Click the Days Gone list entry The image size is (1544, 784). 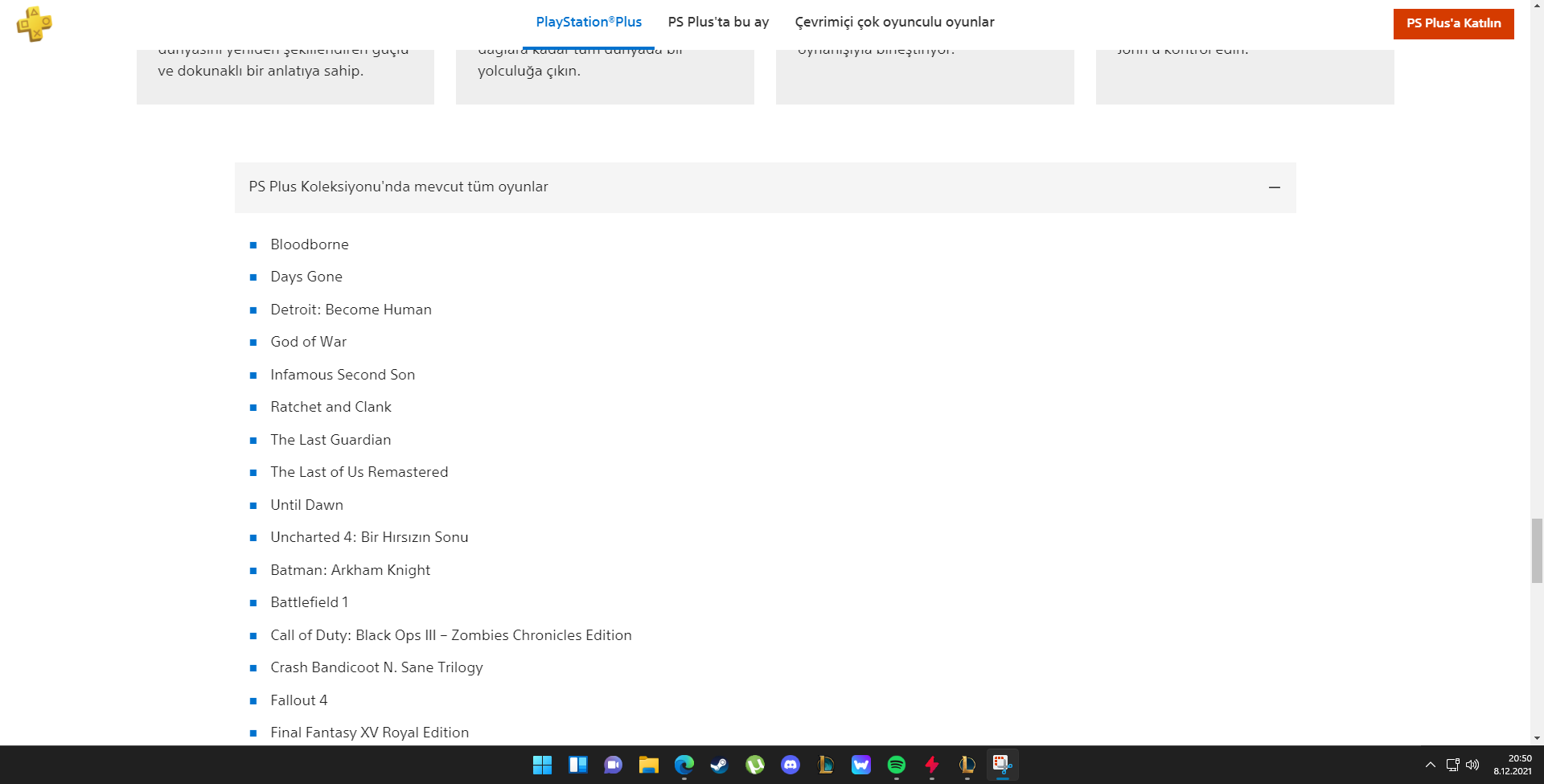(306, 277)
